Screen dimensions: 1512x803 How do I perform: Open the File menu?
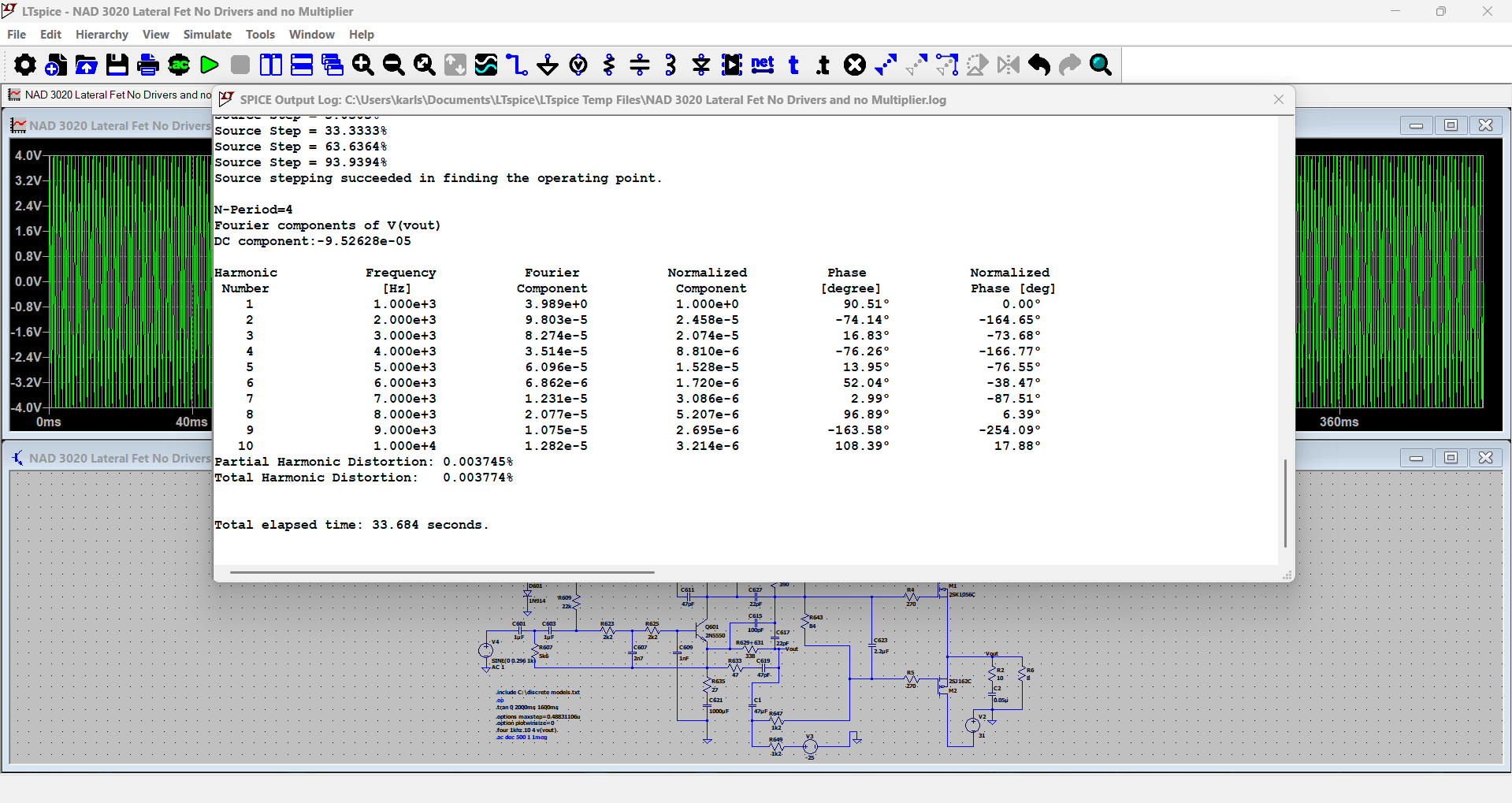(x=17, y=35)
